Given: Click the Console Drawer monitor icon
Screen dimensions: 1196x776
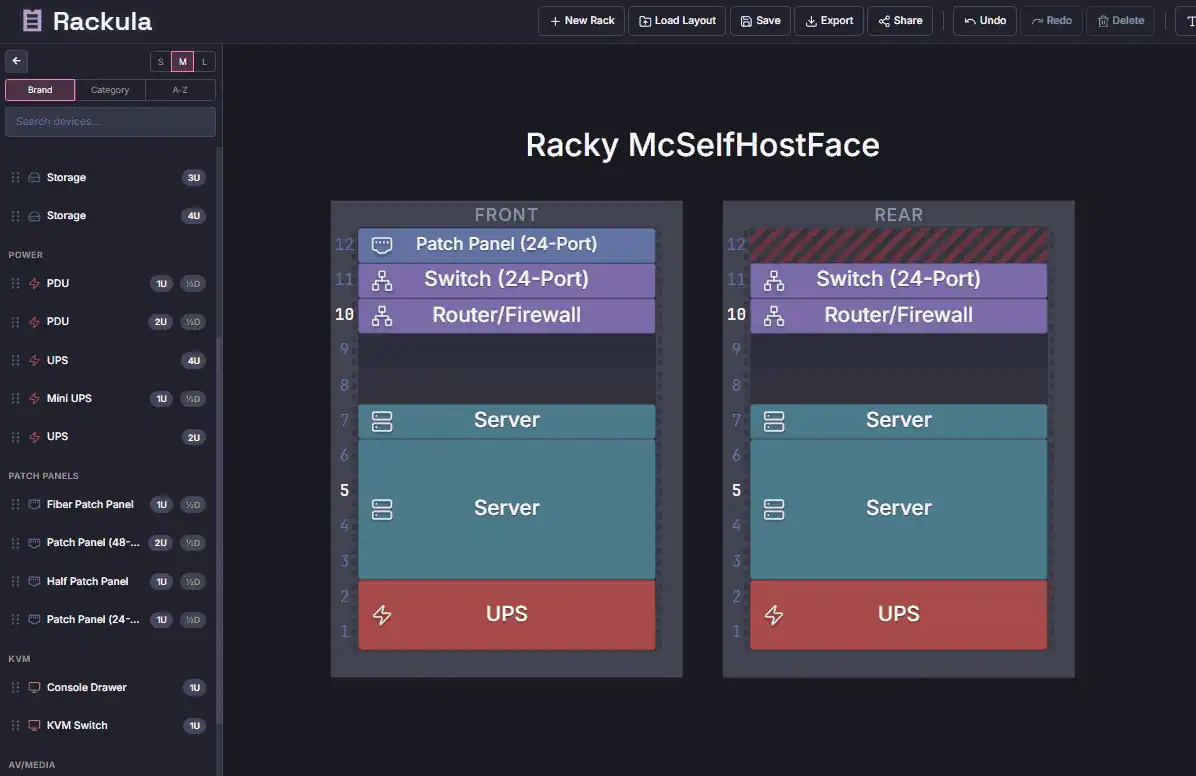Looking at the screenshot, I should (x=34, y=687).
